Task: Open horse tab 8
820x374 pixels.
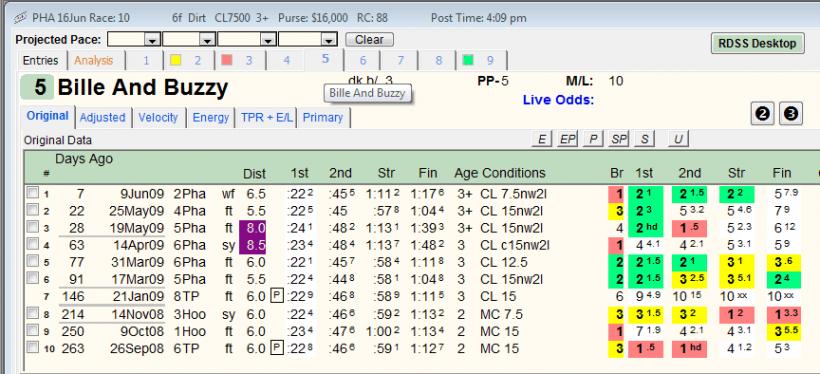Action: tap(438, 60)
